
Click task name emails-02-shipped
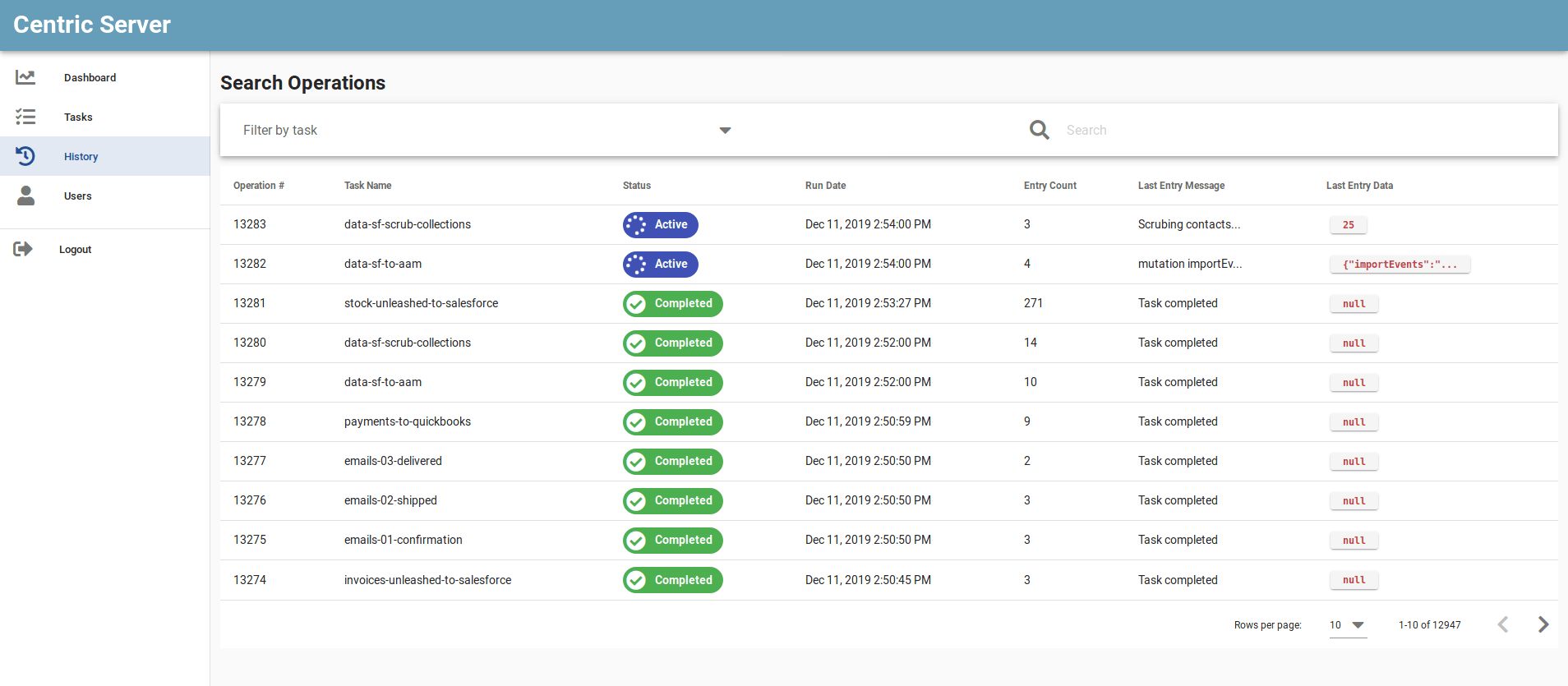[x=390, y=500]
